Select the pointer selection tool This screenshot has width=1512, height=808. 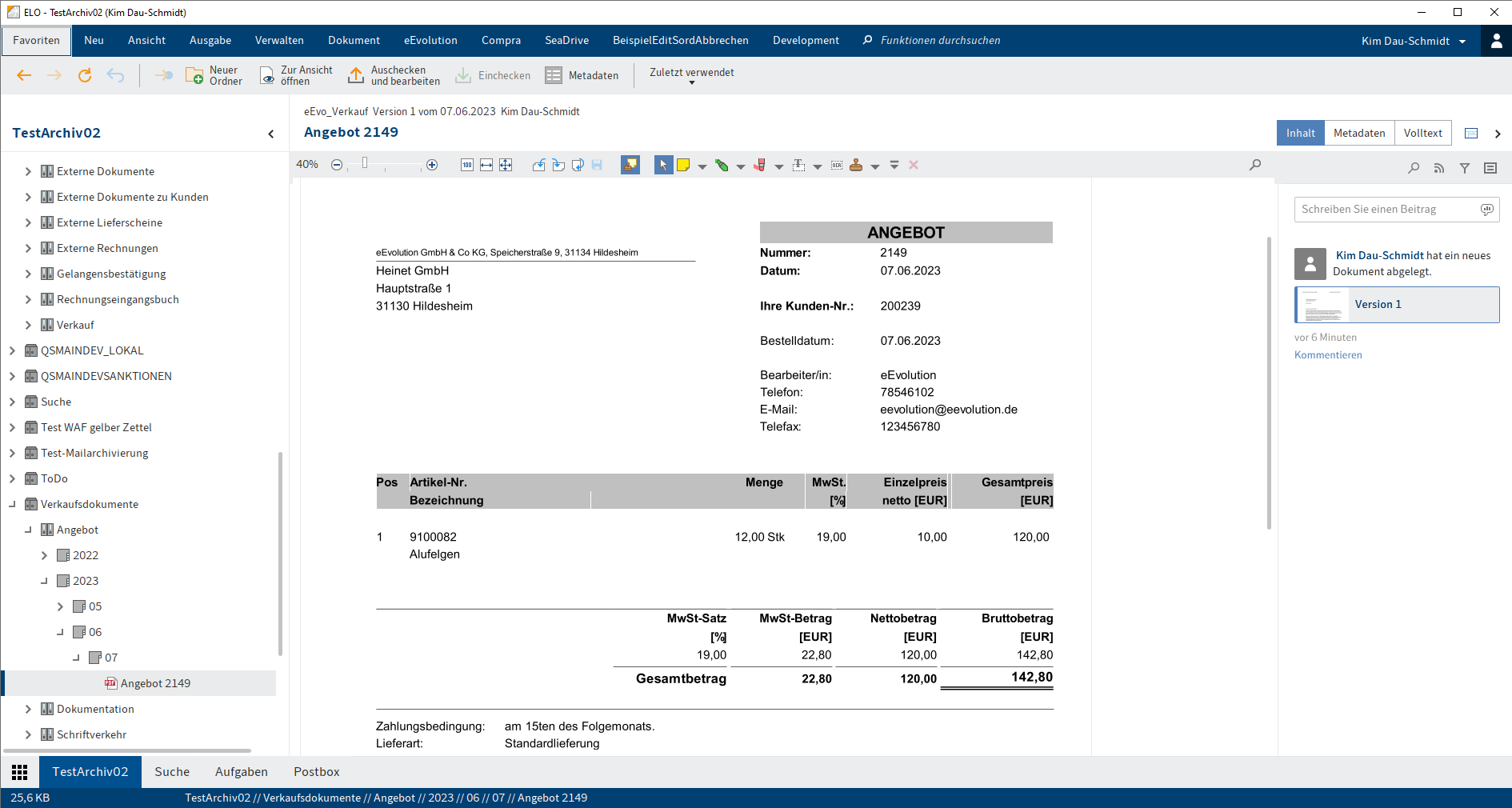tap(663, 165)
